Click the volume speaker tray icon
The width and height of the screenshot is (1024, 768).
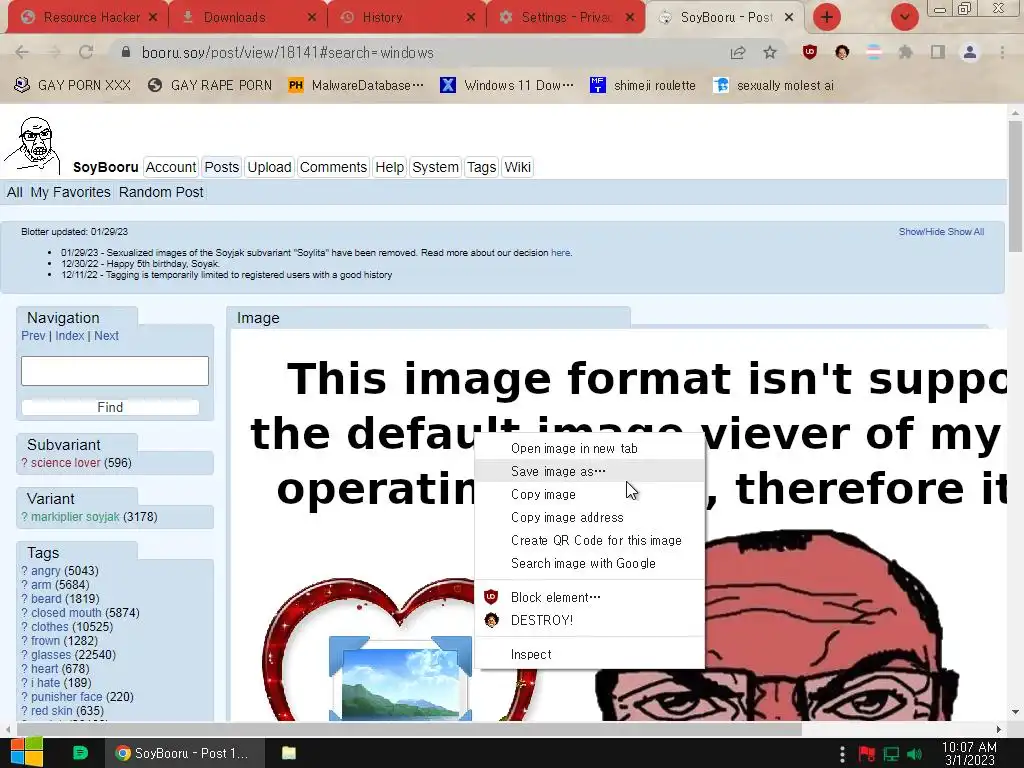coord(914,754)
